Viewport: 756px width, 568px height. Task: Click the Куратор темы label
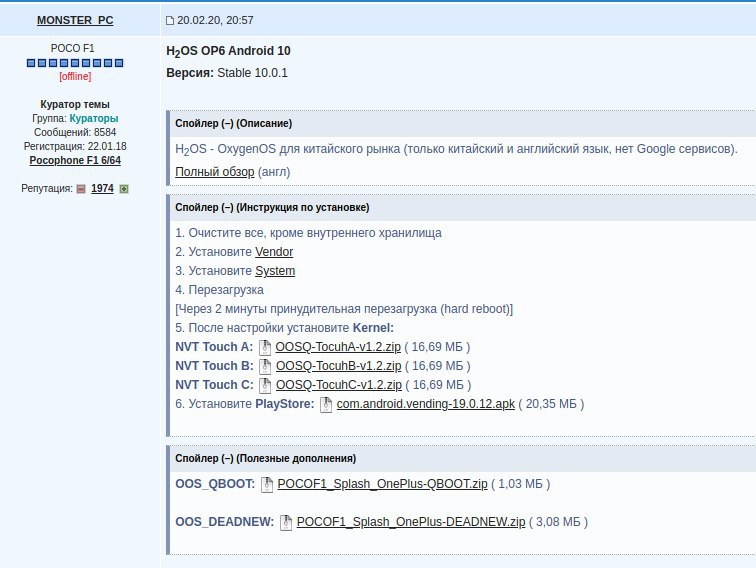(x=75, y=104)
